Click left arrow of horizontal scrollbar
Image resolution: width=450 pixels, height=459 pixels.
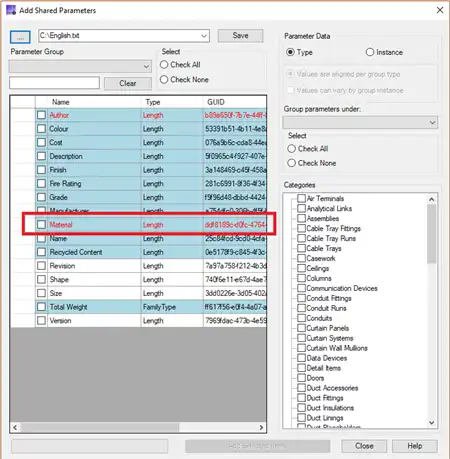click(x=15, y=427)
